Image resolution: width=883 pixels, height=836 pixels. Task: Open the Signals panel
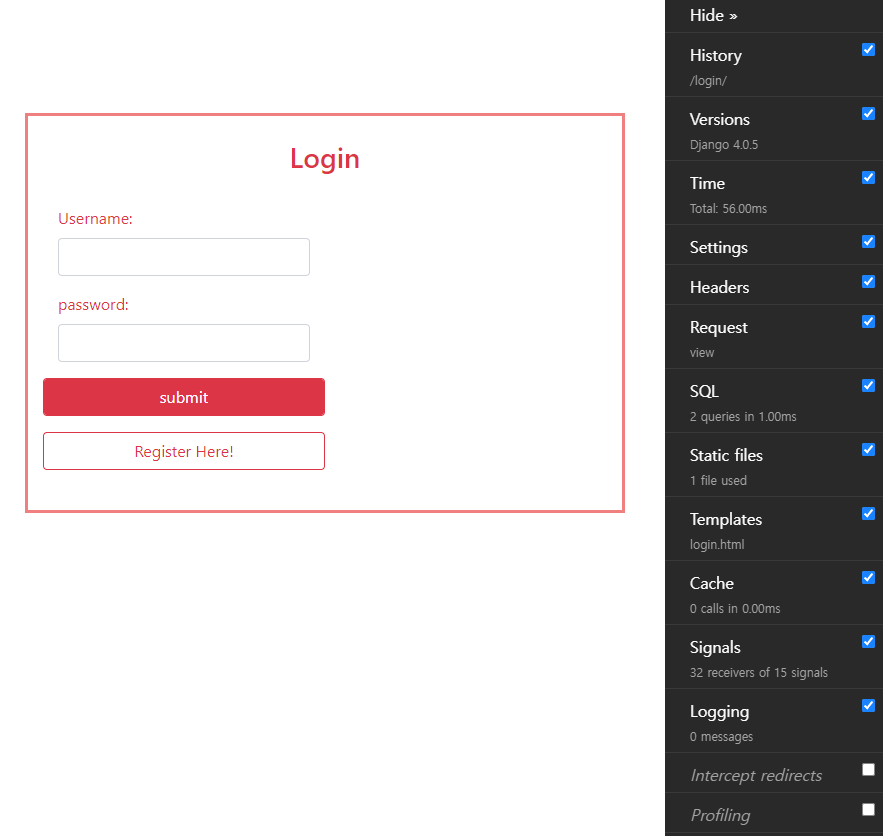(x=715, y=647)
